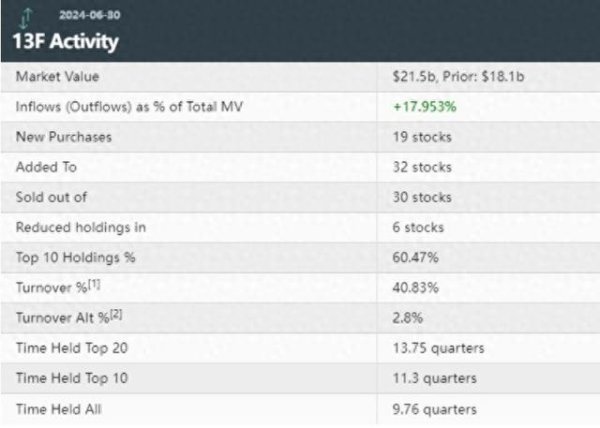Select the 30 stocks value
Screen dimensions: 600x428
pyautogui.click(x=422, y=197)
